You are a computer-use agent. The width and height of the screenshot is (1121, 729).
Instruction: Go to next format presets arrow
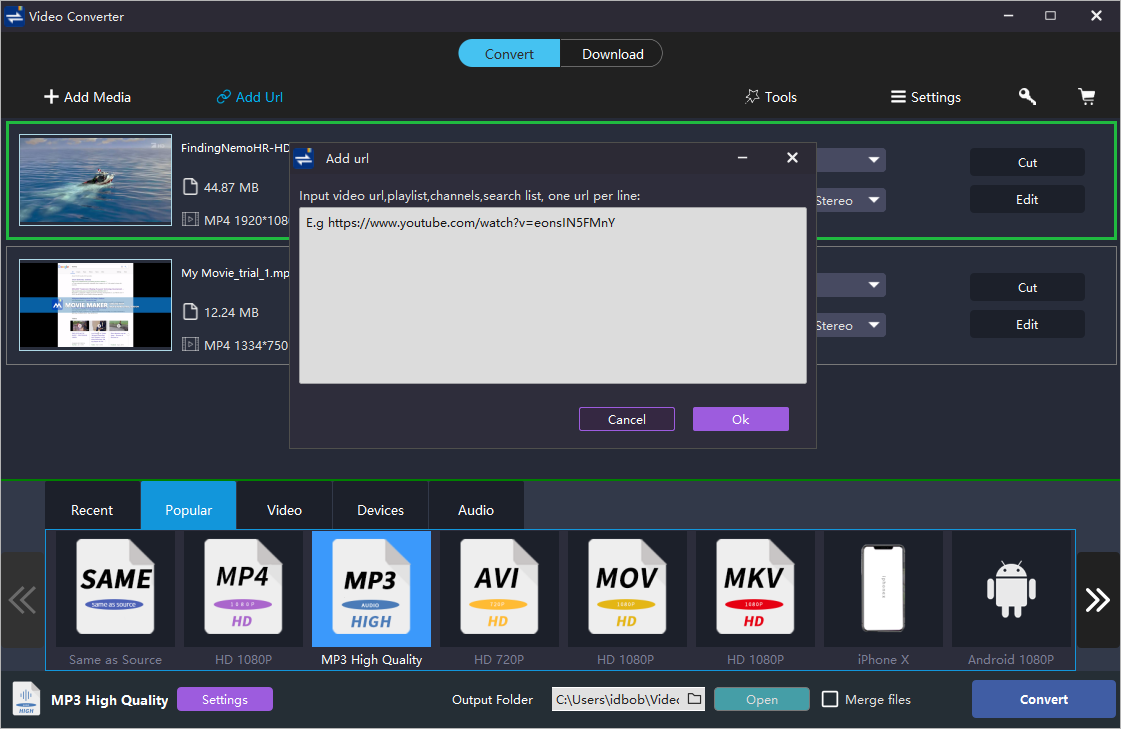(1097, 600)
